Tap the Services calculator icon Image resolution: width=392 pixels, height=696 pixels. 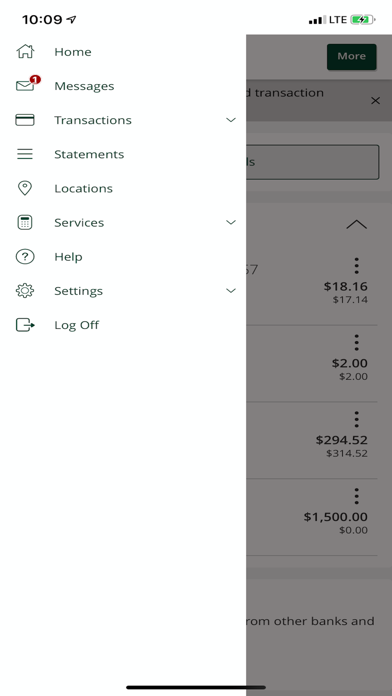25,222
